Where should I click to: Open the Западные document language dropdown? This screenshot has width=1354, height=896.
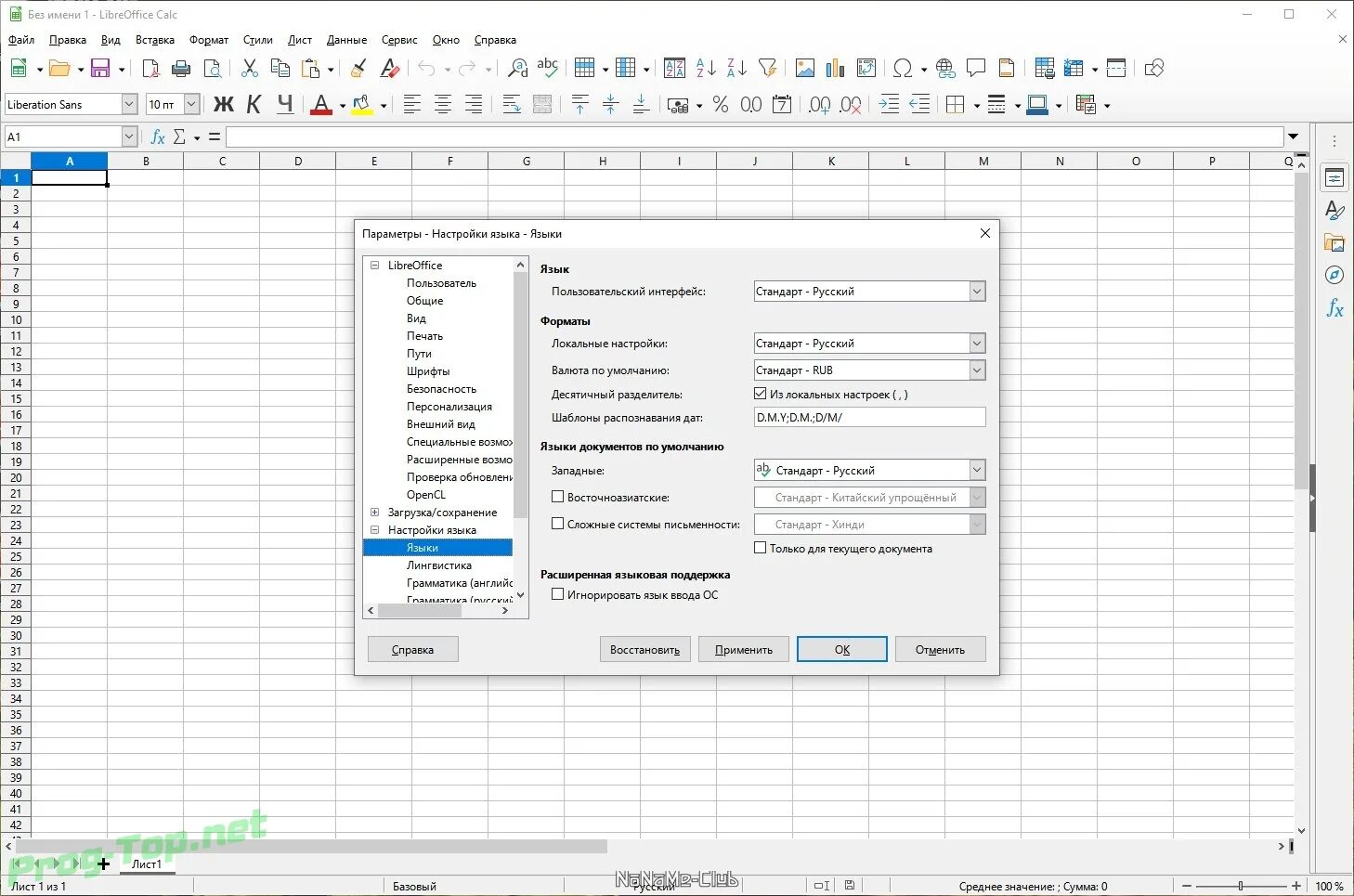[x=869, y=471]
